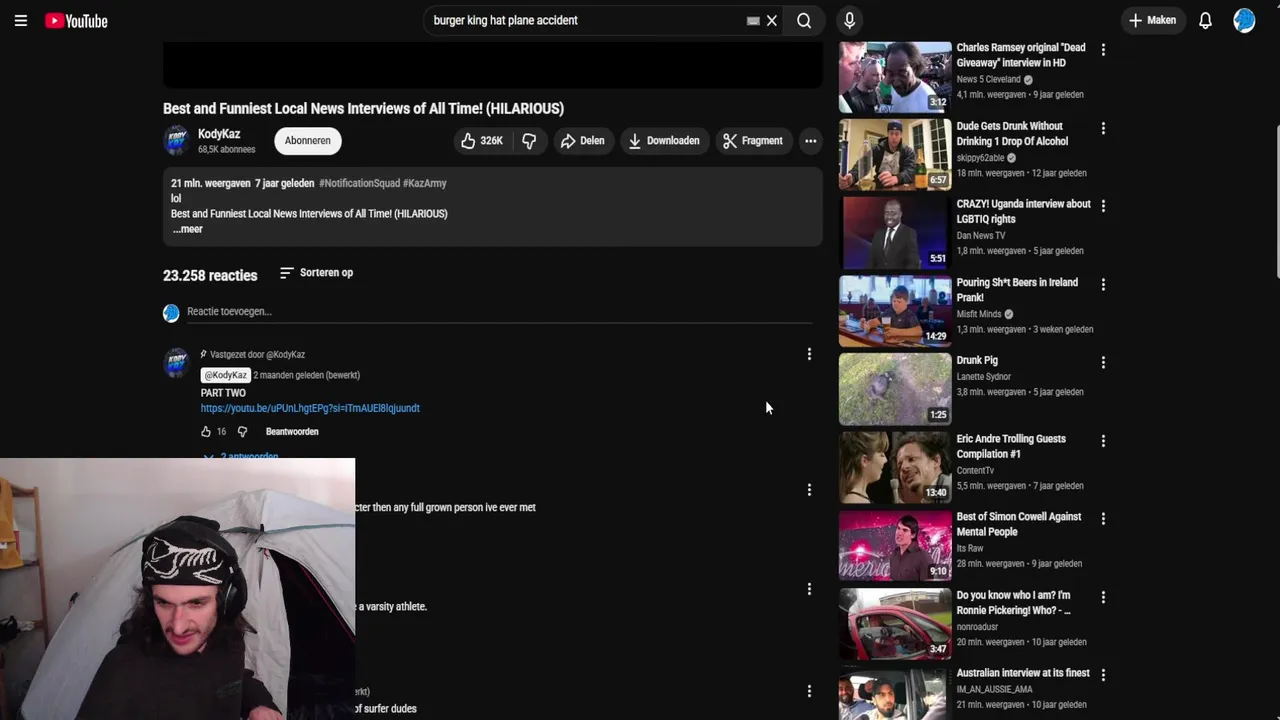Focus the Reactie toevoegen field

[499, 312]
